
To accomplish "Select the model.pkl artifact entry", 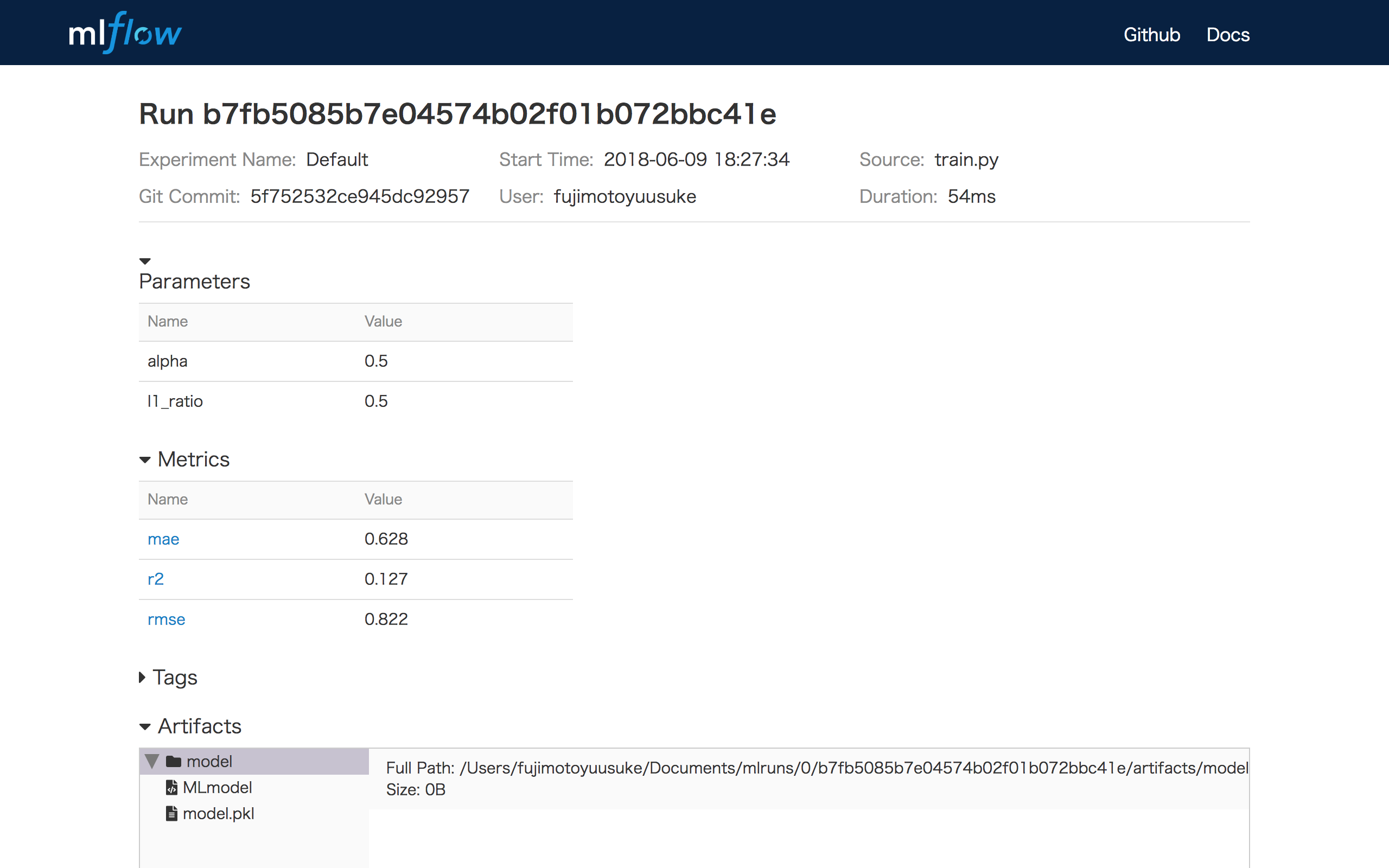I will click(x=219, y=813).
